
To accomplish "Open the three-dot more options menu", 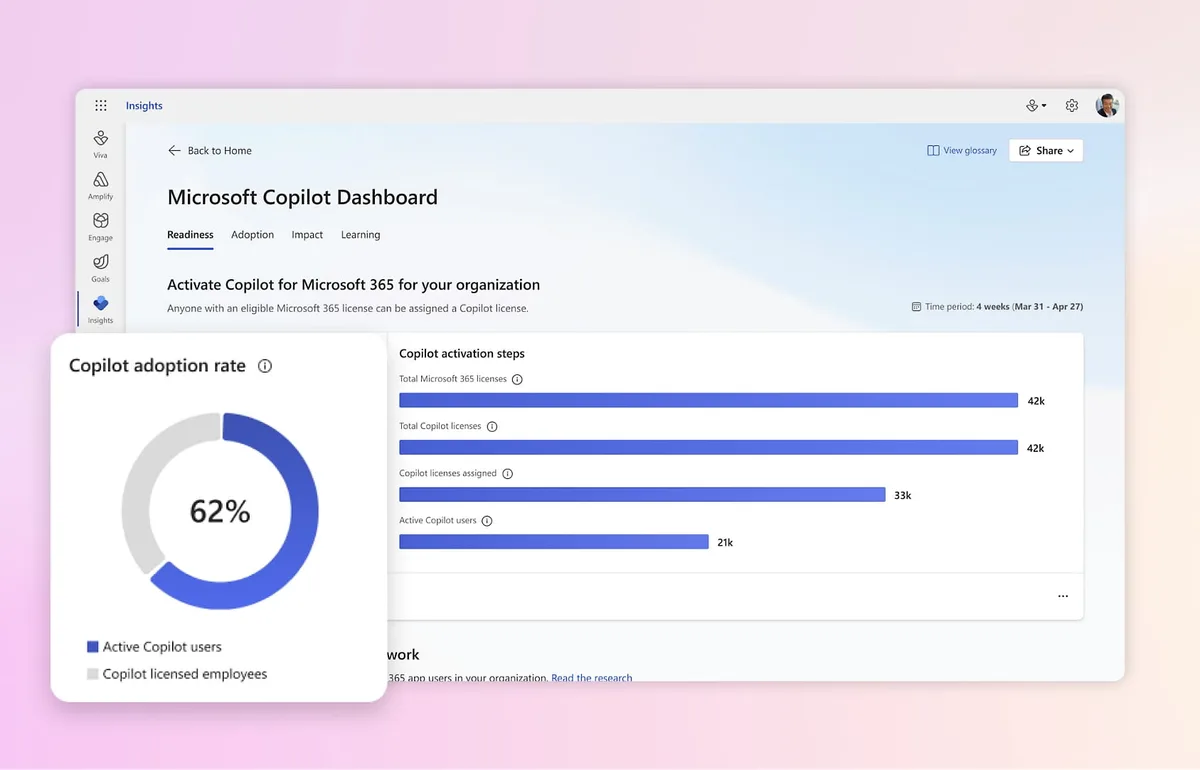I will 1063,597.
